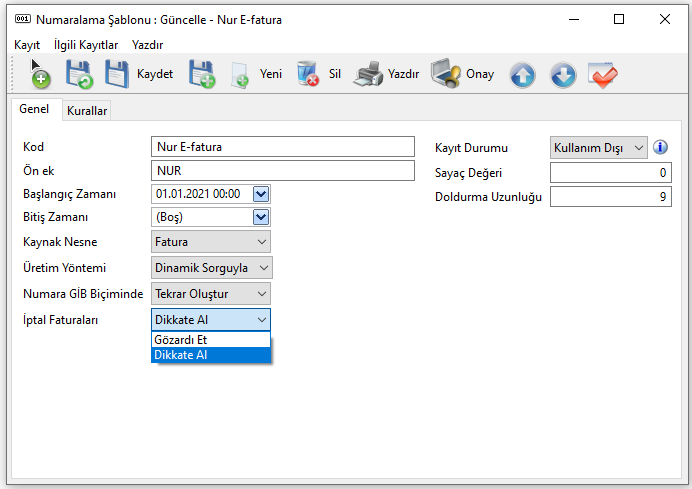Image resolution: width=692 pixels, height=489 pixels.
Task: Click the green plus add record icon
Action: tap(40, 75)
